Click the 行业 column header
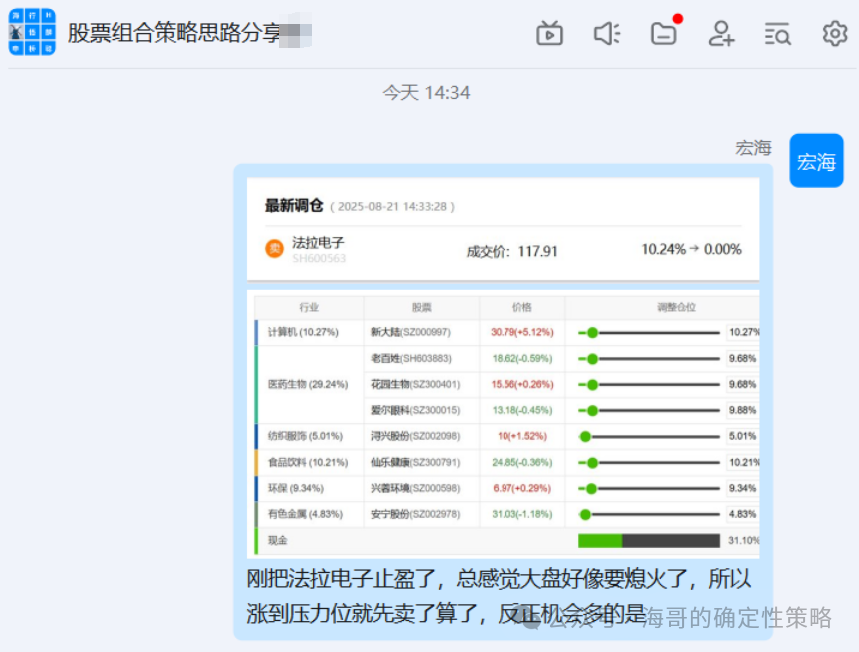The width and height of the screenshot is (859, 652). click(309, 307)
